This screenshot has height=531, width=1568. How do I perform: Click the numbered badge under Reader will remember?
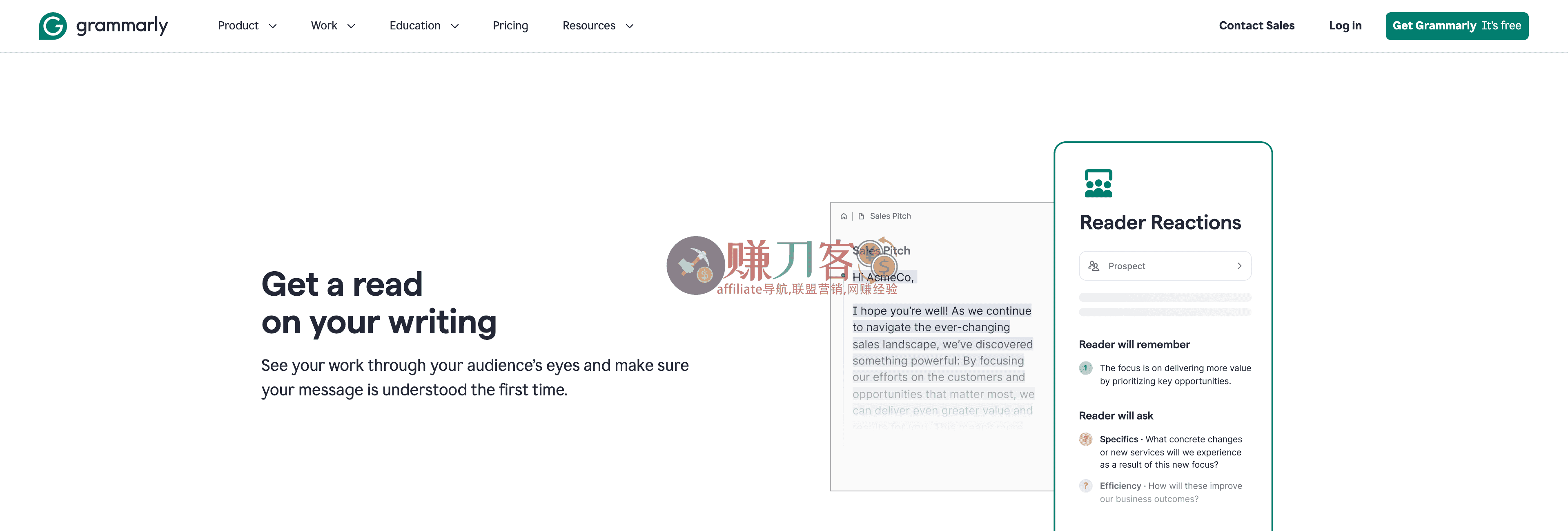point(1086,368)
